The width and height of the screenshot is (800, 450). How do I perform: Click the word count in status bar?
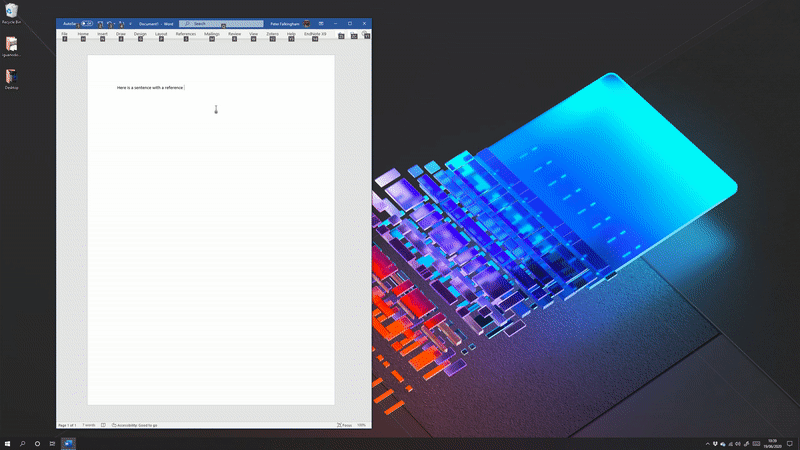click(88, 425)
